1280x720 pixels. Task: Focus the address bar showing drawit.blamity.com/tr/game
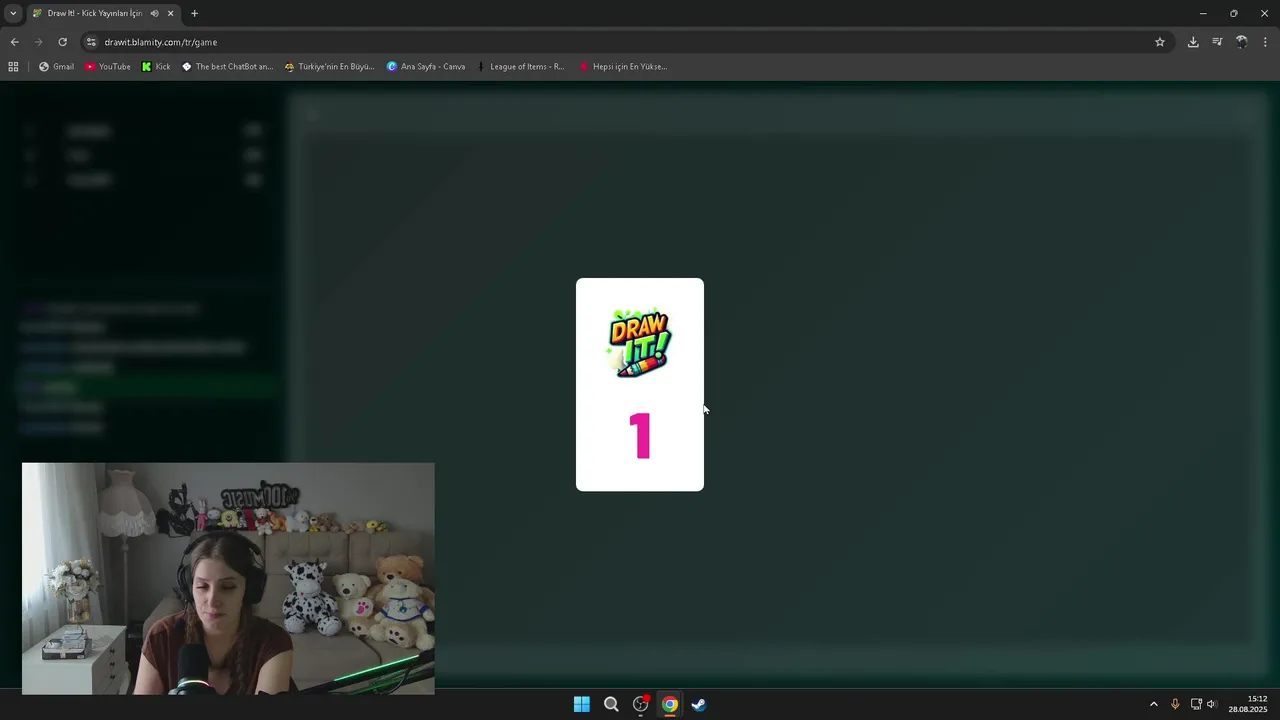coord(620,42)
